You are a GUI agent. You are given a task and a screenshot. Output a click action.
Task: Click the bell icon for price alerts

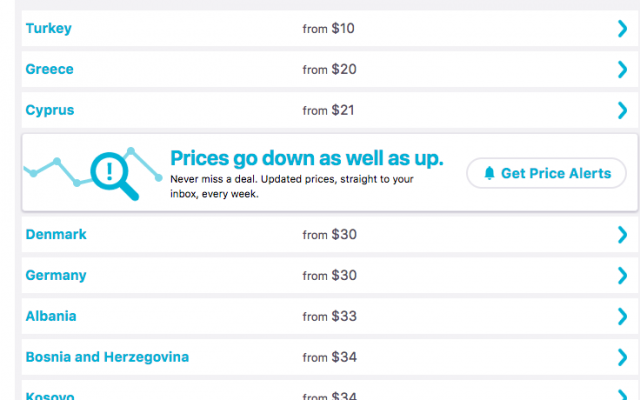pos(489,173)
